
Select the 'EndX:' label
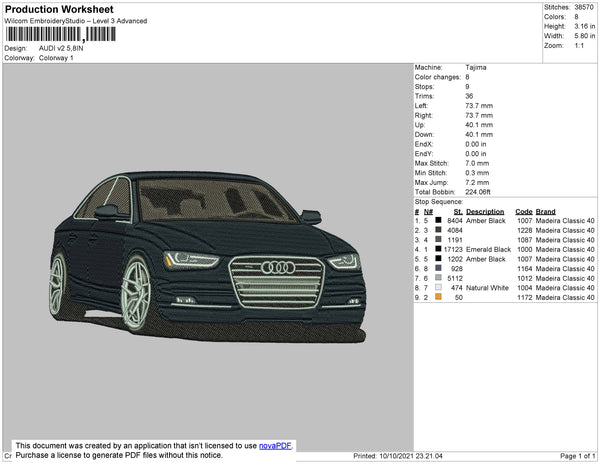pos(424,144)
